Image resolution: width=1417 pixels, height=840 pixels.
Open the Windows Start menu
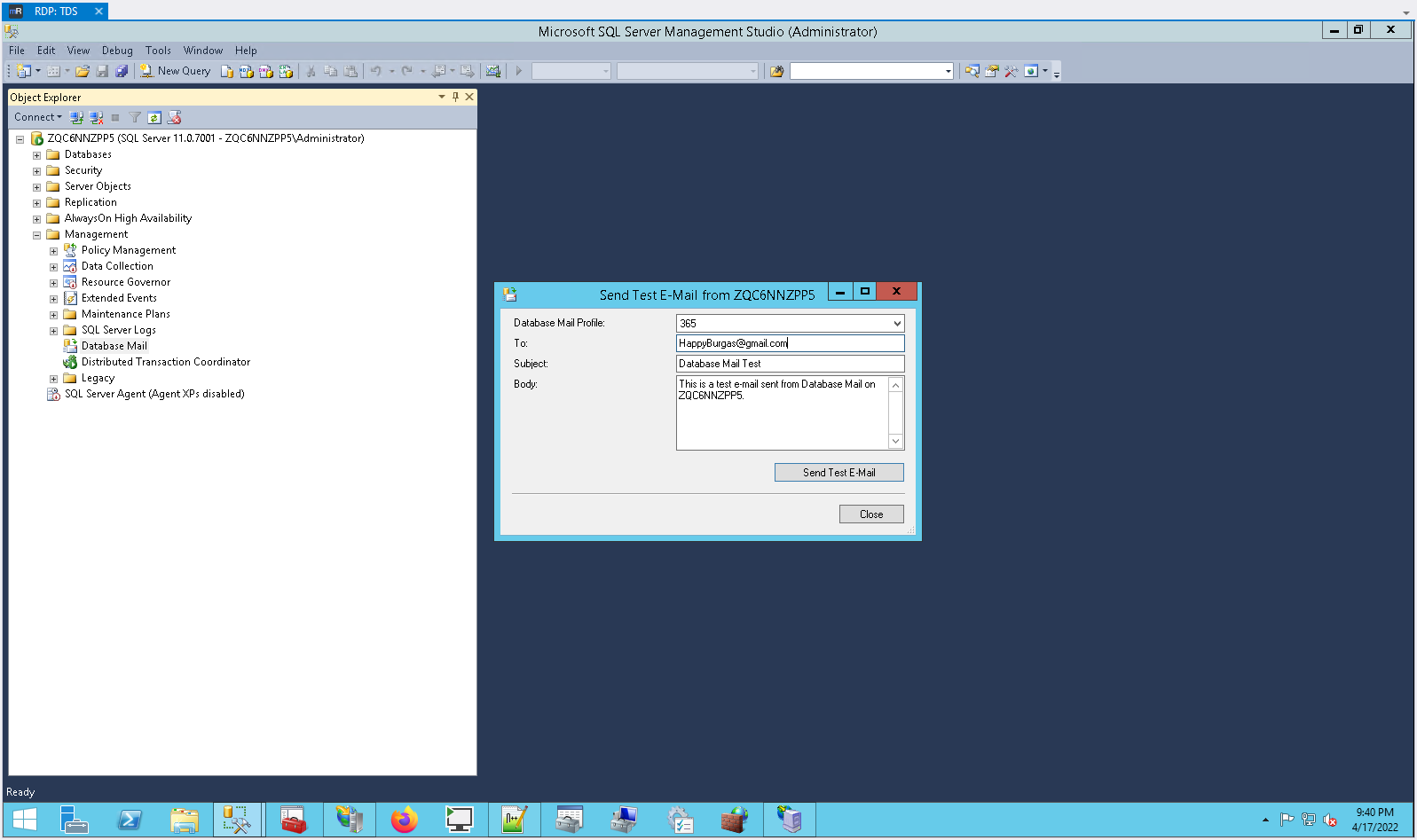pyautogui.click(x=25, y=820)
